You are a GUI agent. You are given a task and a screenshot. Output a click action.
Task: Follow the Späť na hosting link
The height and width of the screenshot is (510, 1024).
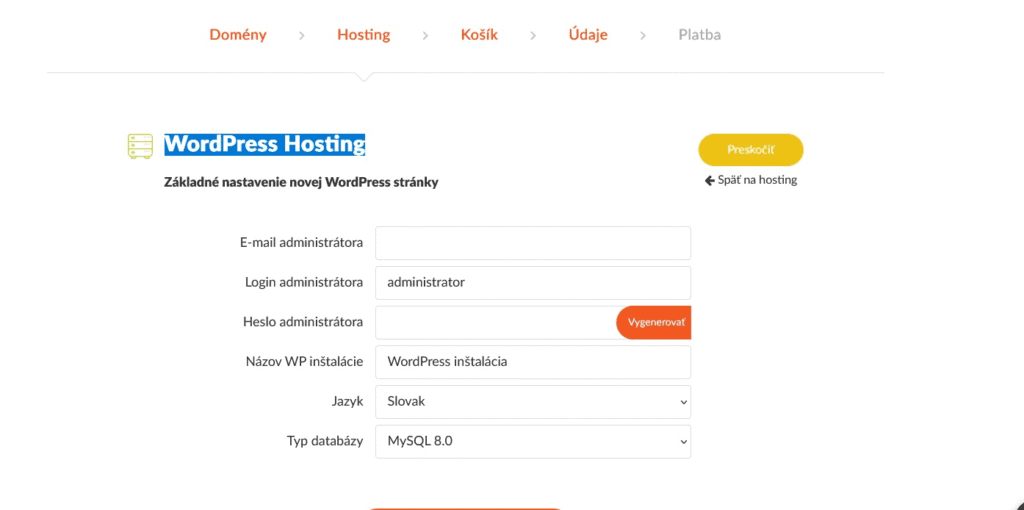pos(751,180)
